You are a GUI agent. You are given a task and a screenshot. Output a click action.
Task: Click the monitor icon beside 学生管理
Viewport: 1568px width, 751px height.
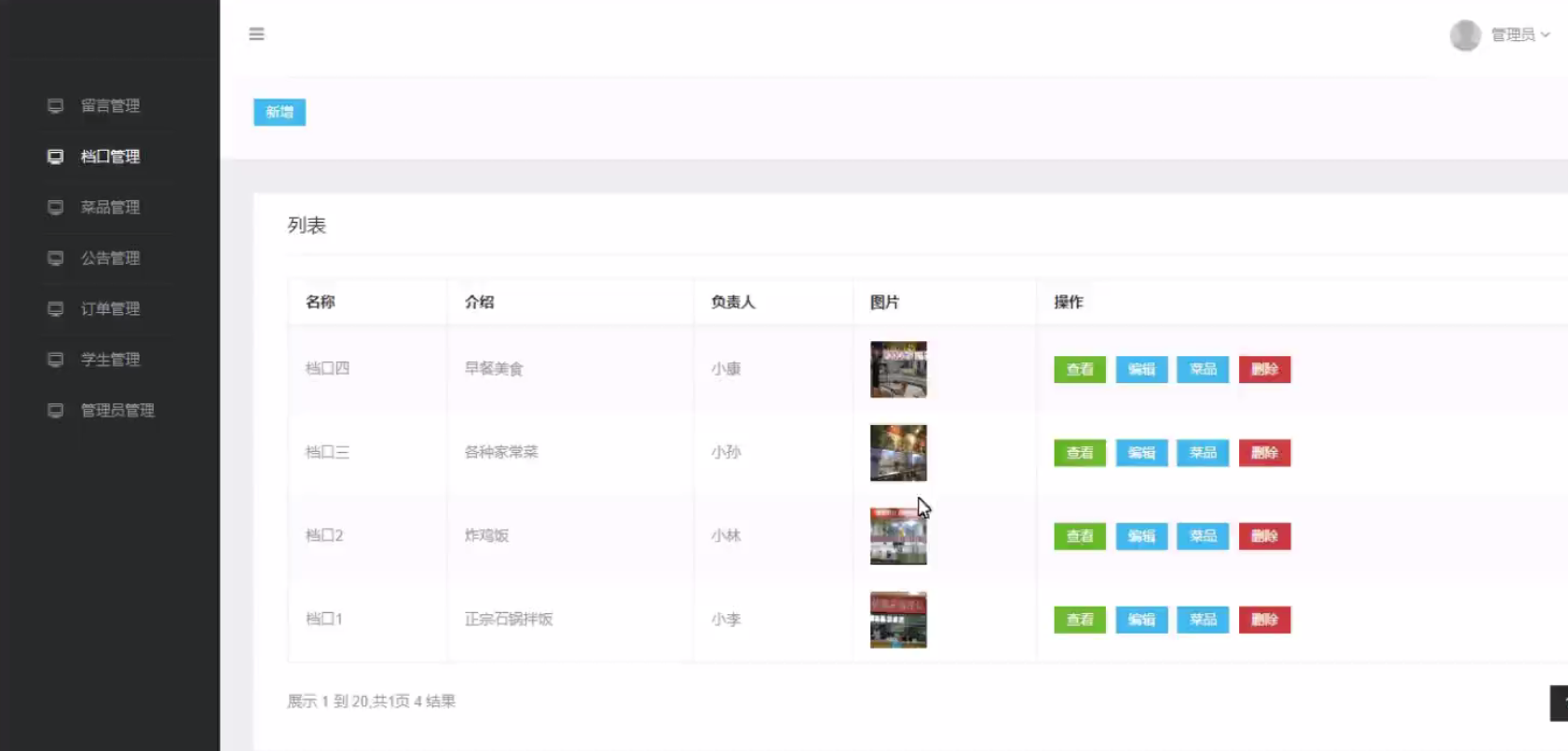click(56, 360)
